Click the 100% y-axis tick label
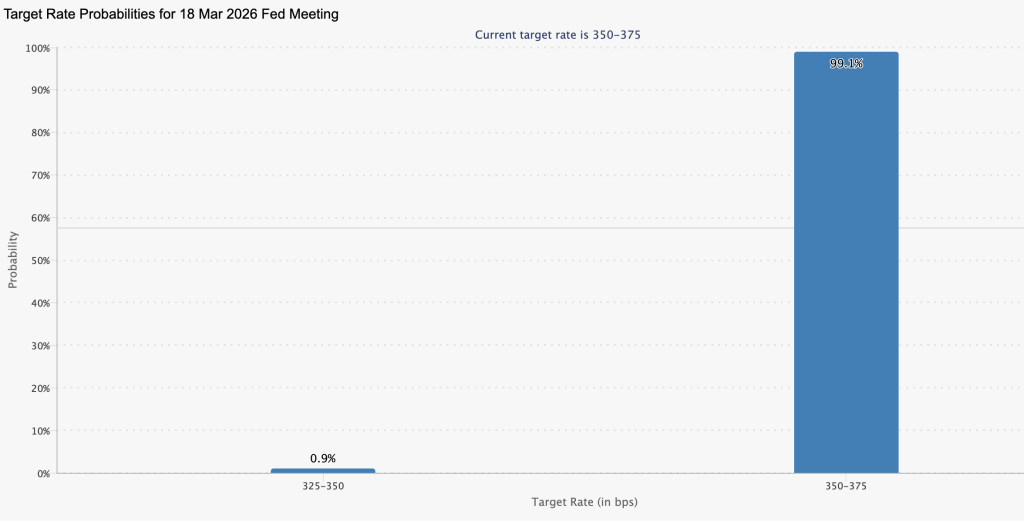This screenshot has width=1024, height=522. pyautogui.click(x=38, y=48)
